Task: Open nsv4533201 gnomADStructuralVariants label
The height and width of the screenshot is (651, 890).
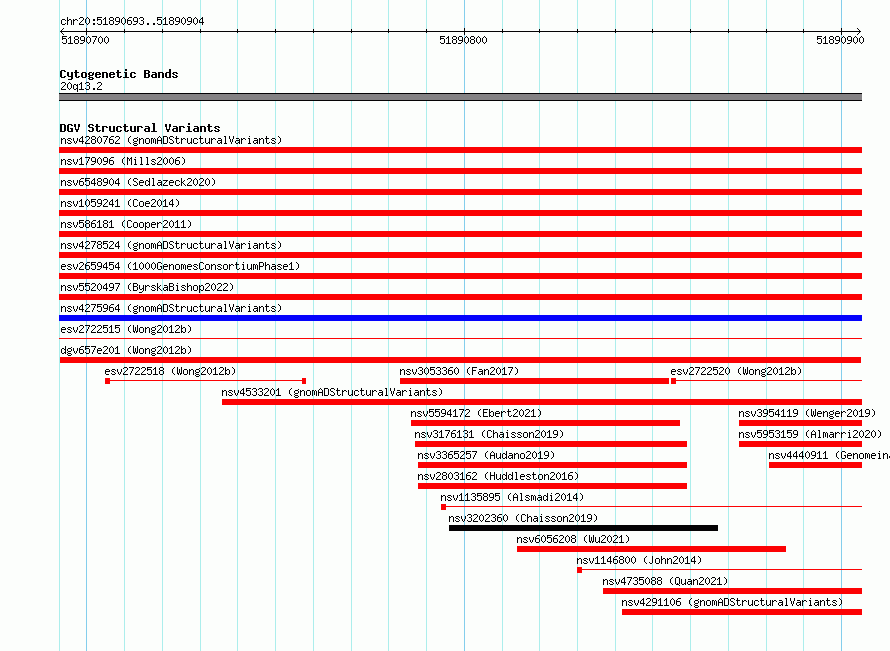Action: pyautogui.click(x=332, y=392)
